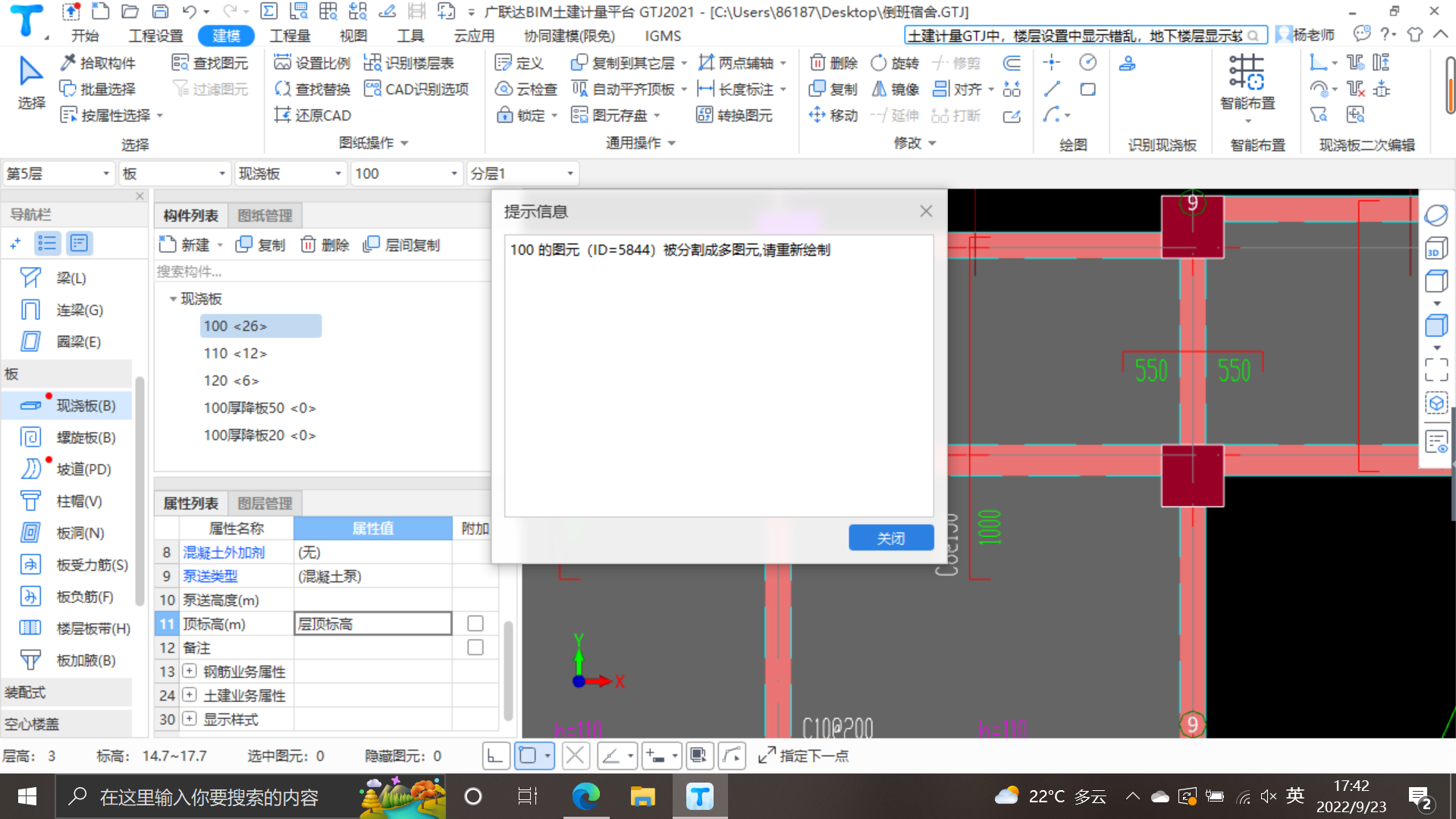Image resolution: width=1456 pixels, height=819 pixels.
Task: Click the 顶标高 value field 层顶标高
Action: [372, 623]
